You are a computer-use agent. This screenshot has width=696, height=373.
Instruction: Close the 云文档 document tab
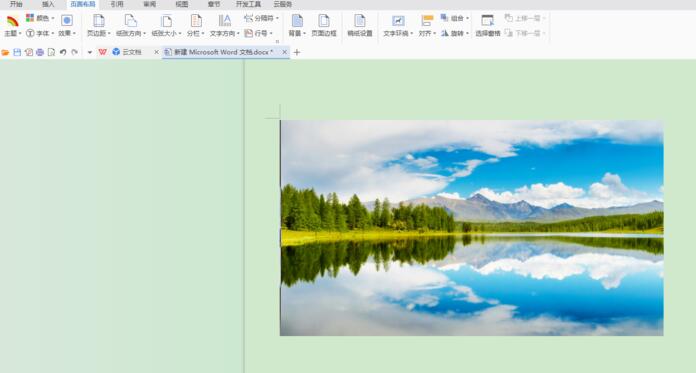(156, 52)
